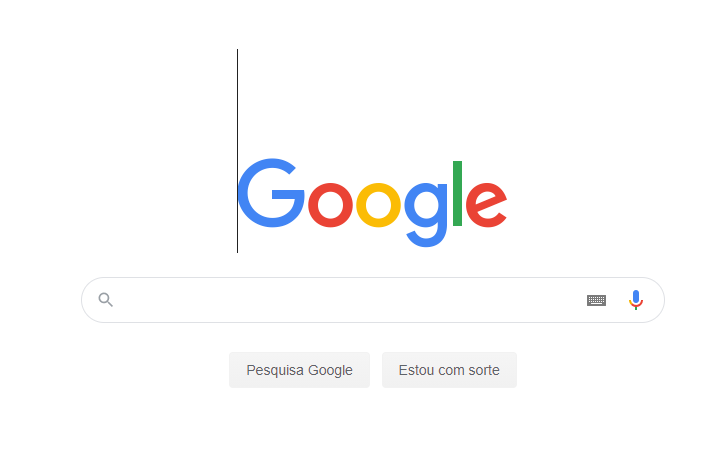Click the yellow second o in the Google logo
The width and height of the screenshot is (703, 459).
click(x=378, y=205)
